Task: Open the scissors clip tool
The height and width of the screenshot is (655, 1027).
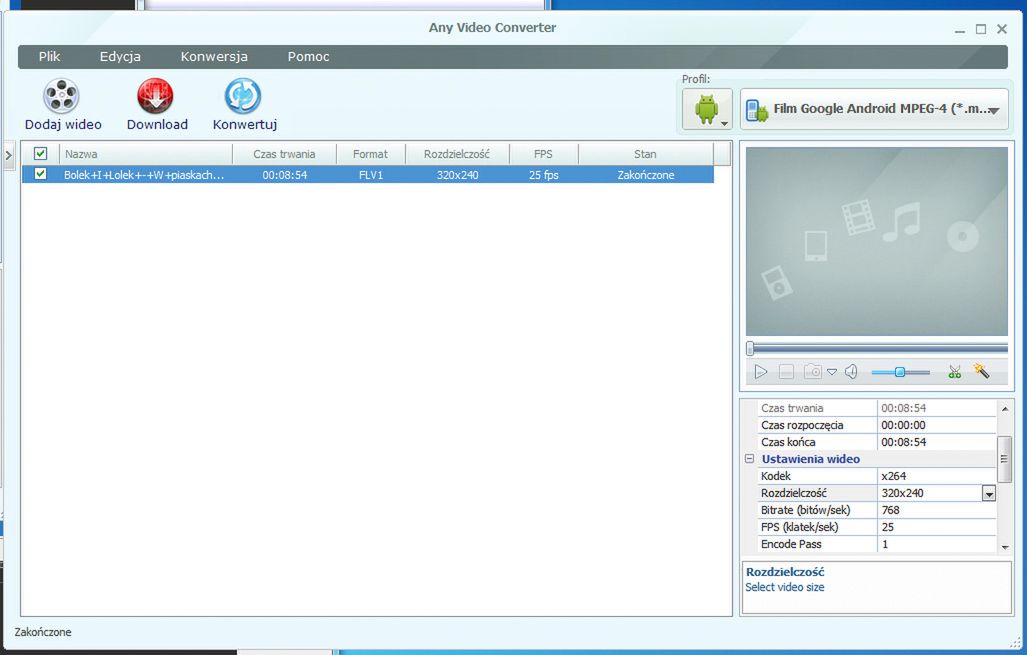Action: 954,372
